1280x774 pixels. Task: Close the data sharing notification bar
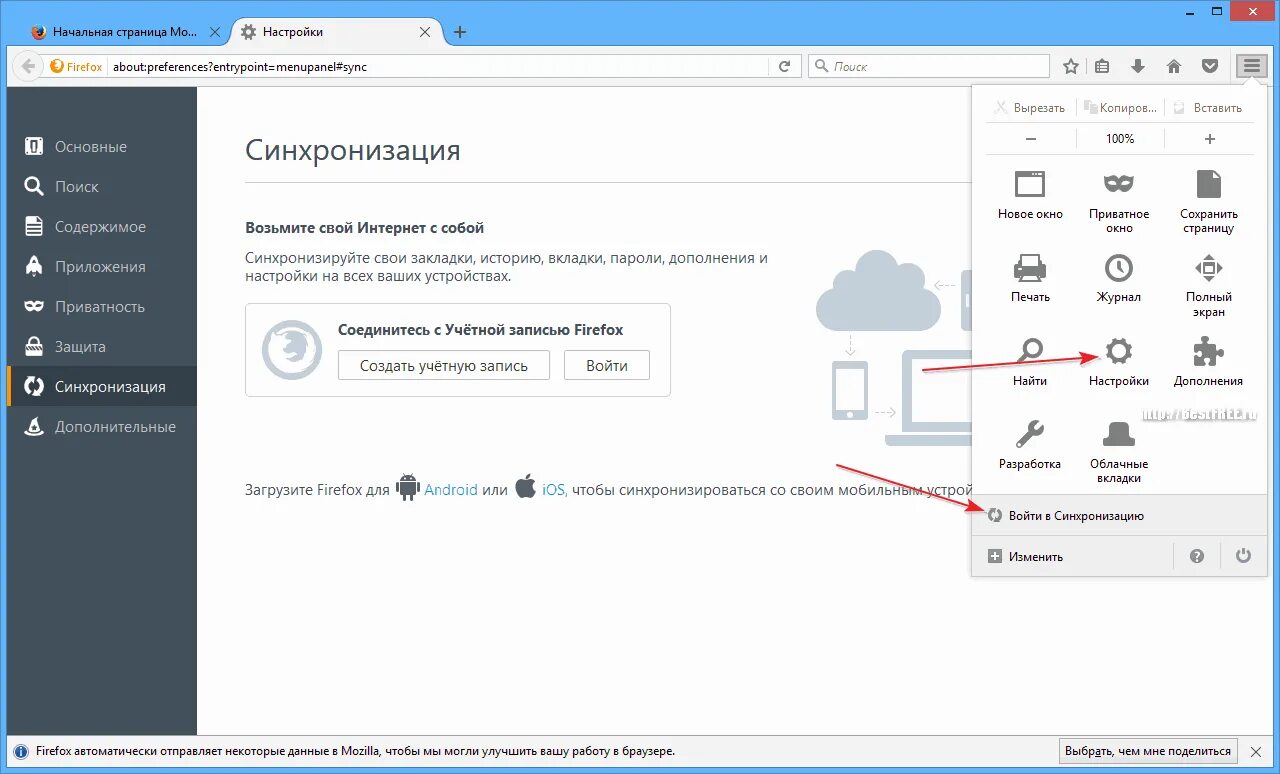pyautogui.click(x=1258, y=751)
